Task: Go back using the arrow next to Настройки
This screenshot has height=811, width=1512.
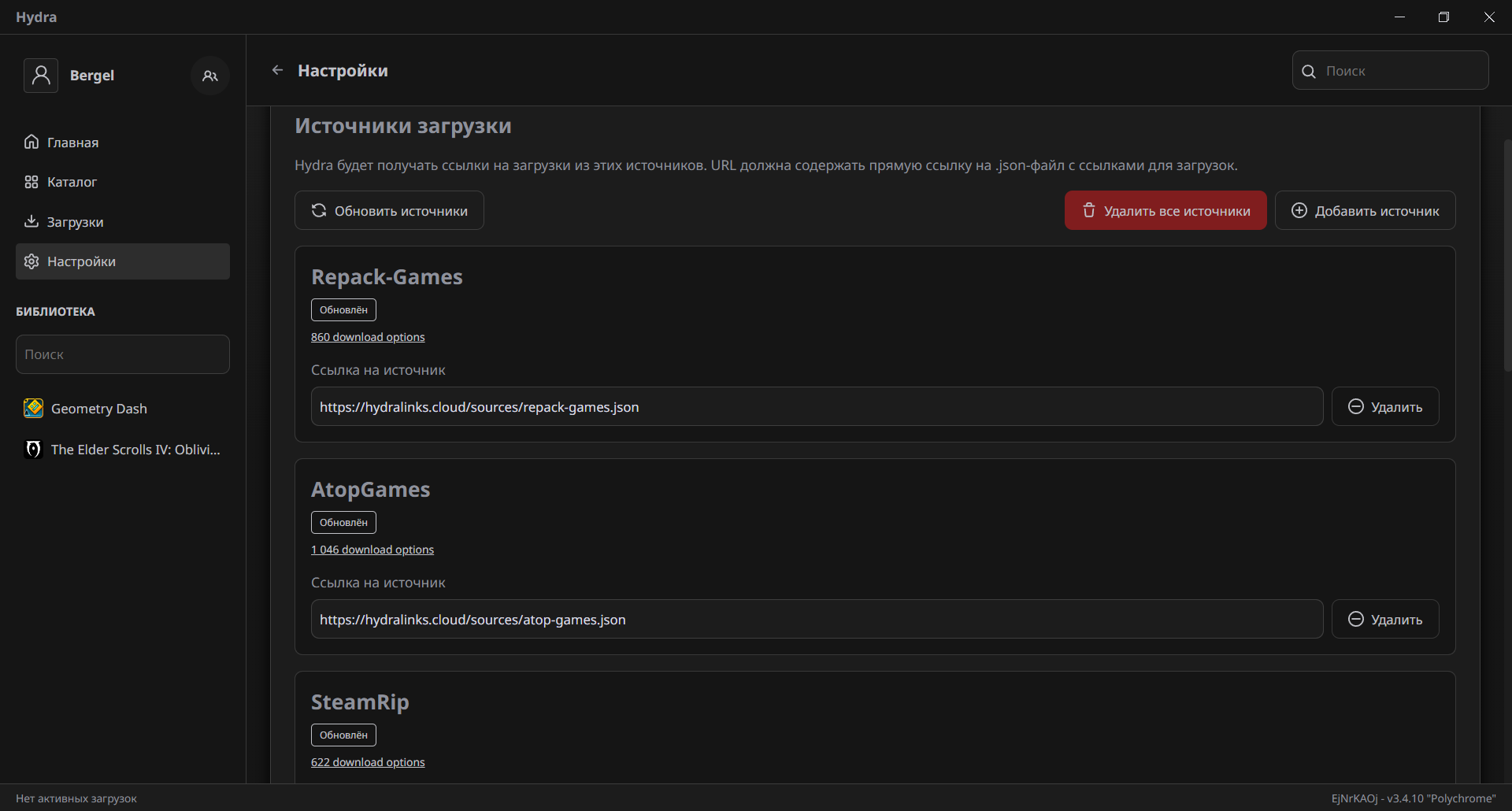Action: click(x=277, y=70)
